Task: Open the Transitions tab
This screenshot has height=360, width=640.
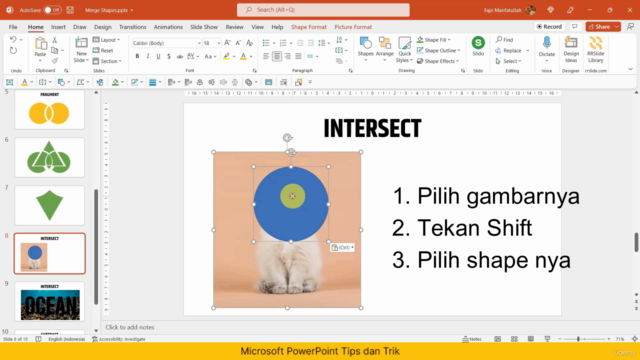Action: 133,27
